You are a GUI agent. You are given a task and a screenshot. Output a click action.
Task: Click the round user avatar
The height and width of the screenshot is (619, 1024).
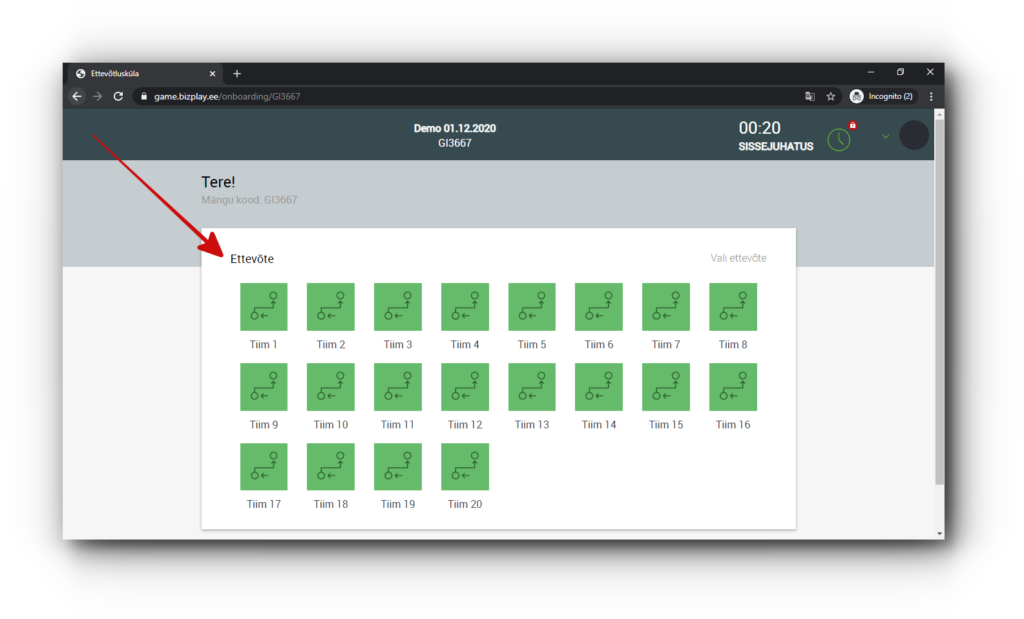pyautogui.click(x=914, y=135)
